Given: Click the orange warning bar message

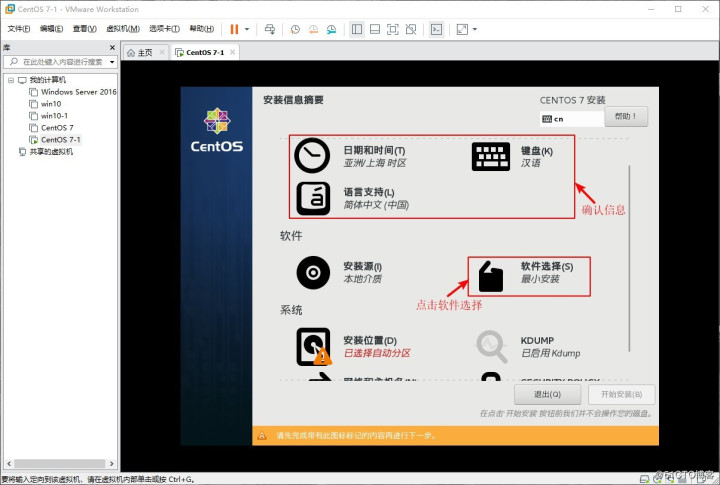Looking at the screenshot, I should pyautogui.click(x=355, y=435).
